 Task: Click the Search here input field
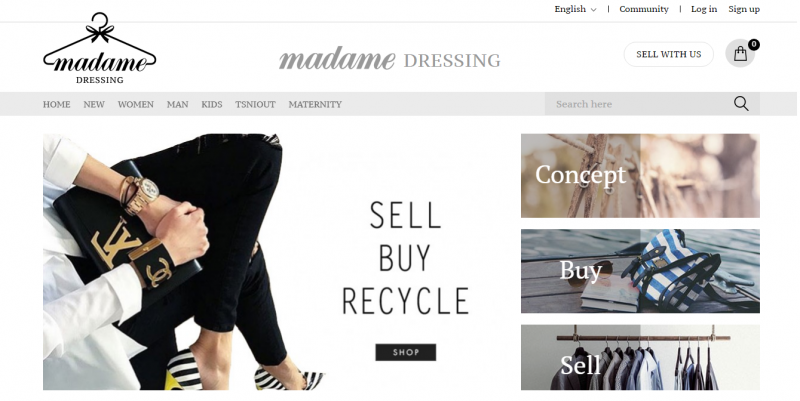coord(638,104)
